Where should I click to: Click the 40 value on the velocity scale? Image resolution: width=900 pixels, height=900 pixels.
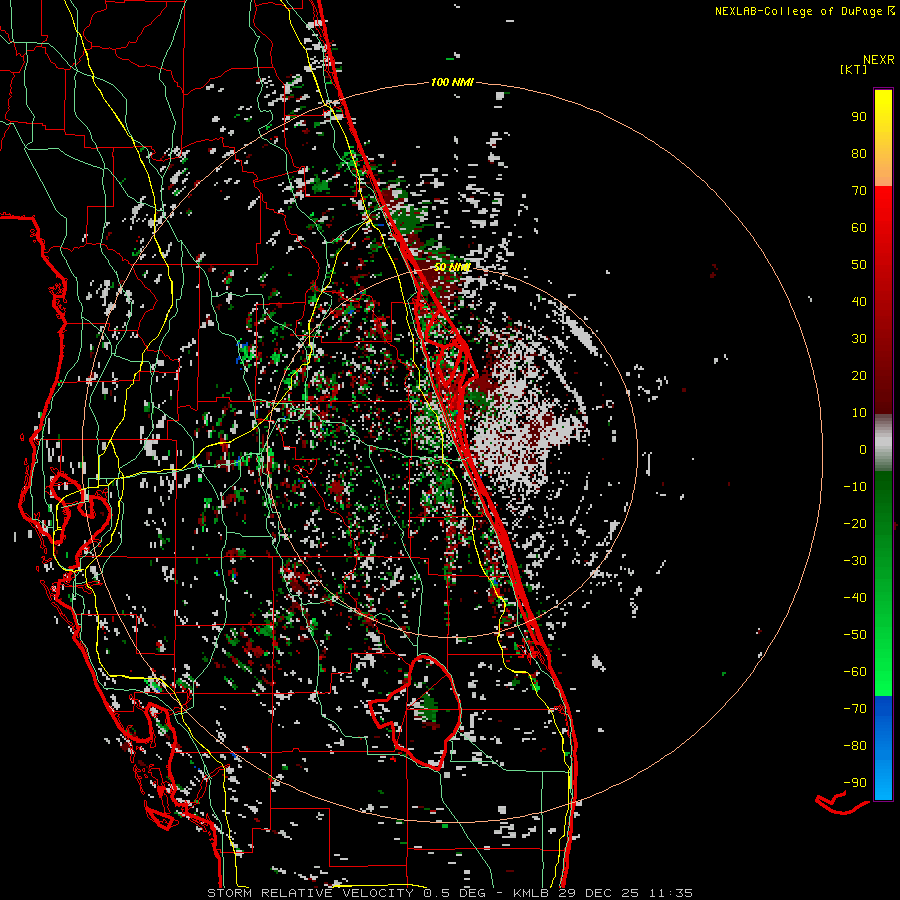coord(859,302)
